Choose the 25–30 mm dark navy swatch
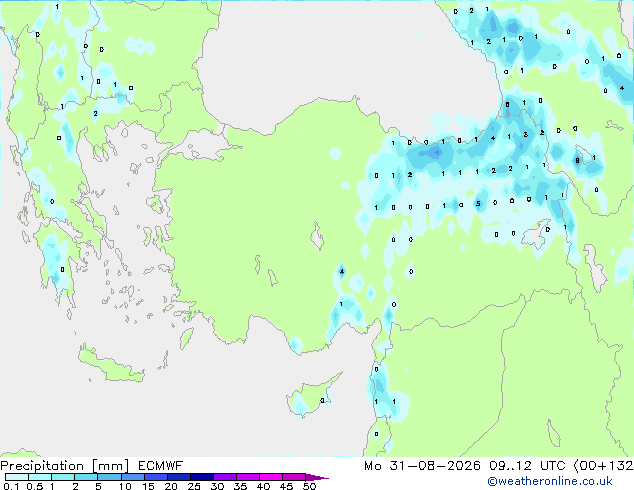This screenshot has width=634, height=490. pyautogui.click(x=201, y=477)
